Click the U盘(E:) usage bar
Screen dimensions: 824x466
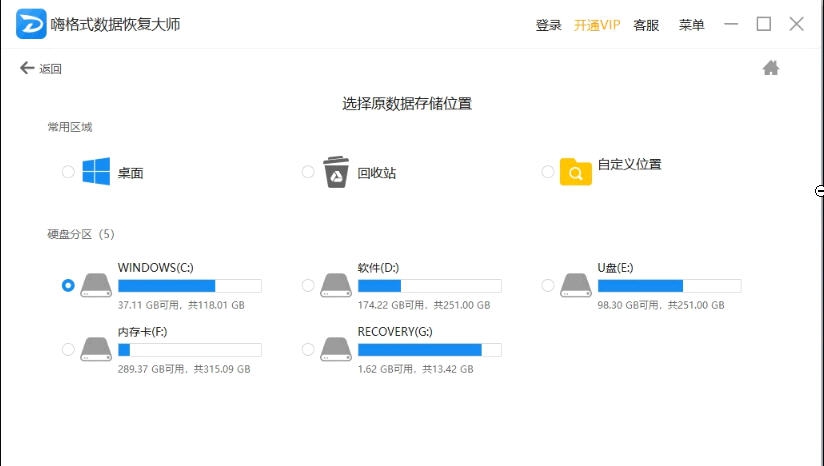coord(670,286)
